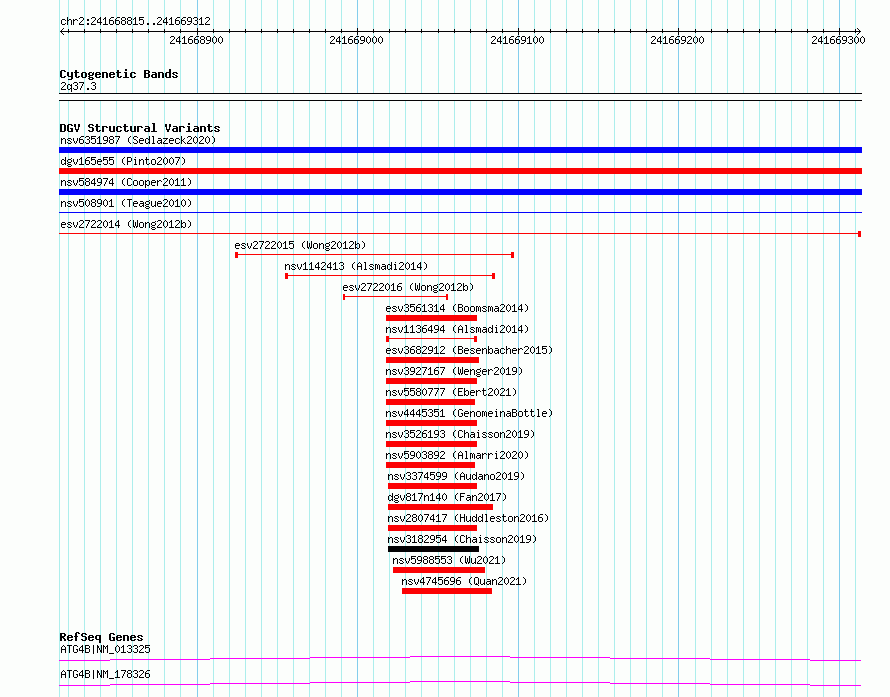Click the ATG4B|NM_178326 gene label
This screenshot has height=697, width=890.
pos(105,674)
